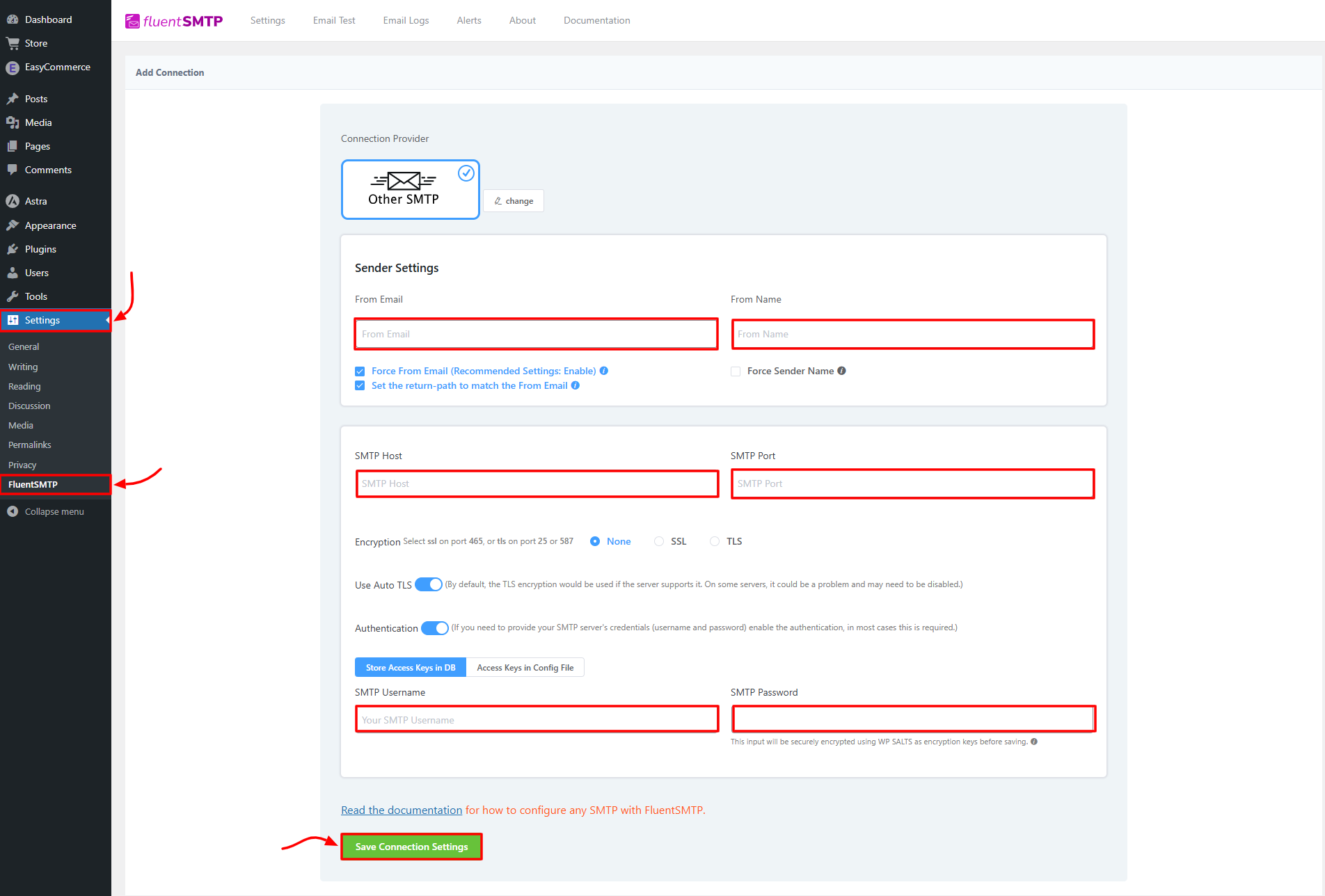Click the Collapse menu arrow icon
The width and height of the screenshot is (1325, 896).
click(13, 511)
